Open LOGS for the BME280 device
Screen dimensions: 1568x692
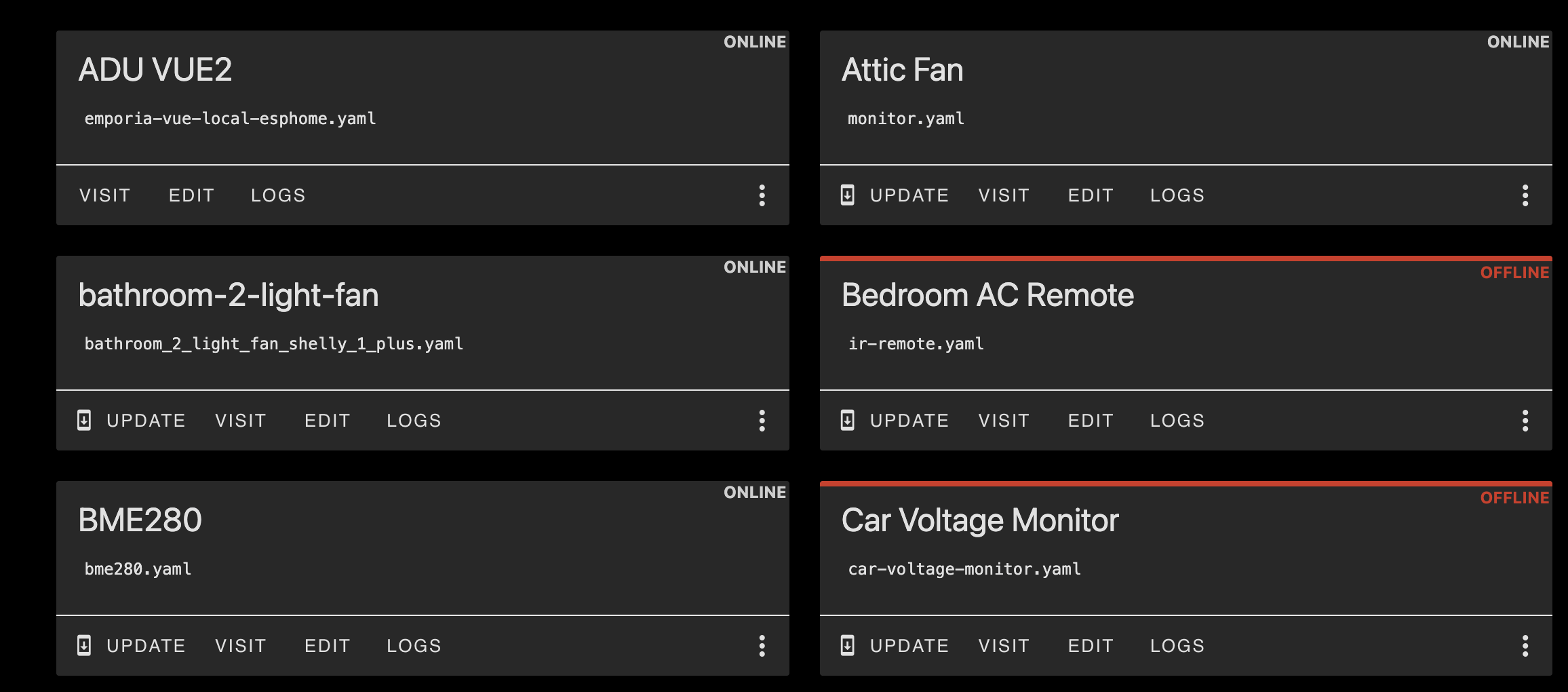(x=414, y=646)
